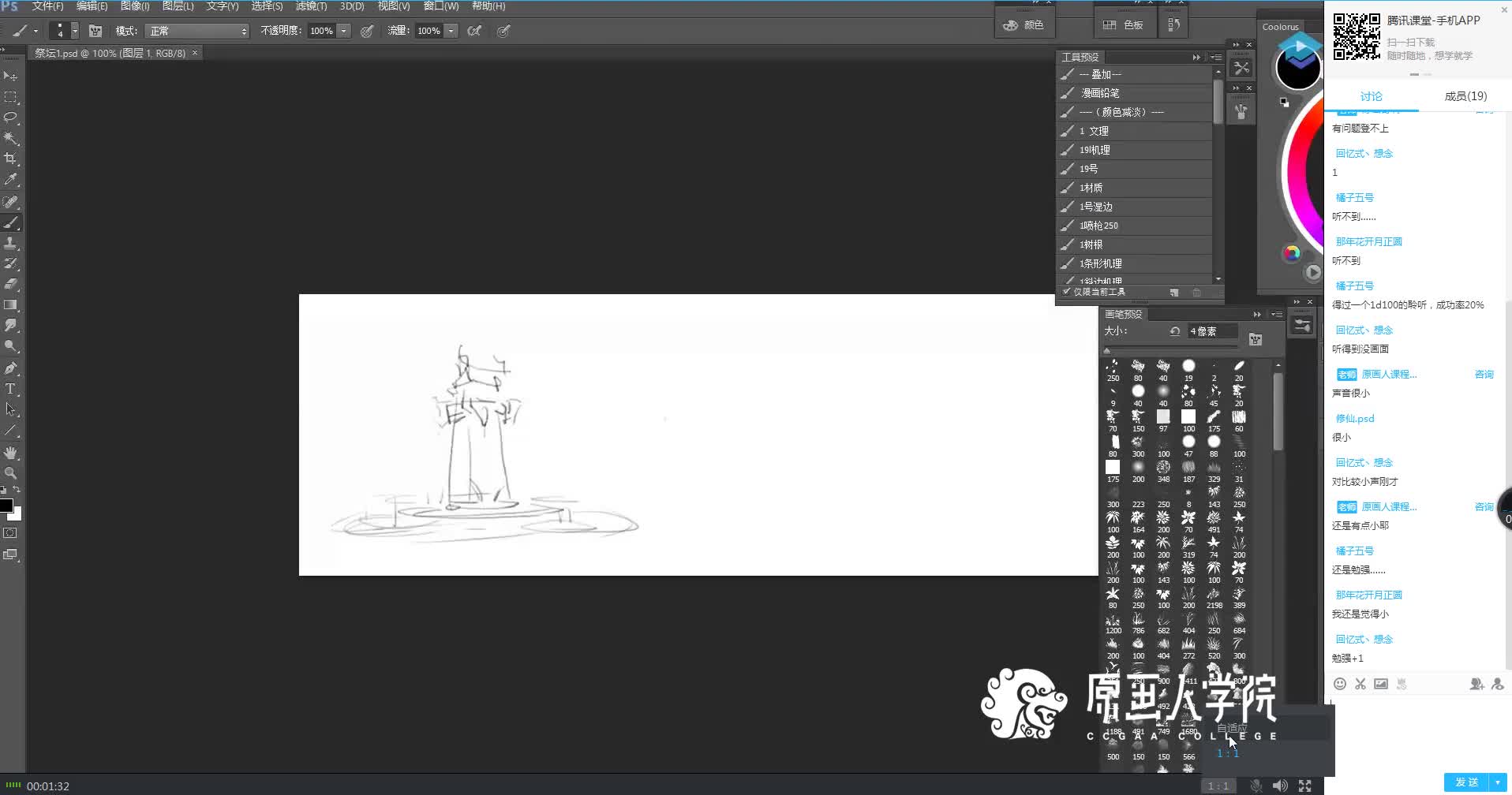The height and width of the screenshot is (795, 1512).
Task: Click the 咨询 link beside 声音很小
Action: [x=1484, y=374]
